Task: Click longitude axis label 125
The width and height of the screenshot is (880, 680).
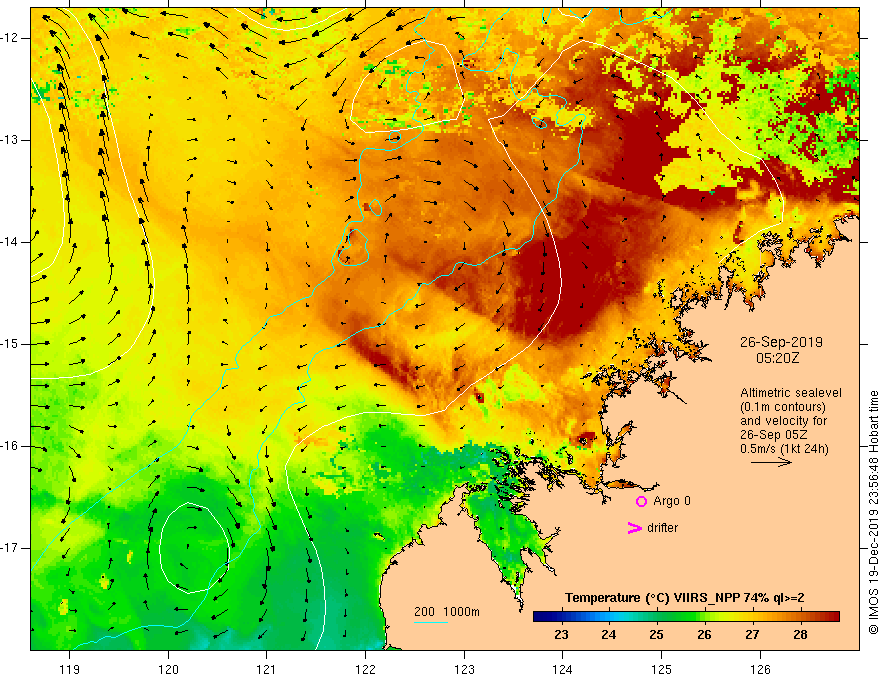Action: 662,669
